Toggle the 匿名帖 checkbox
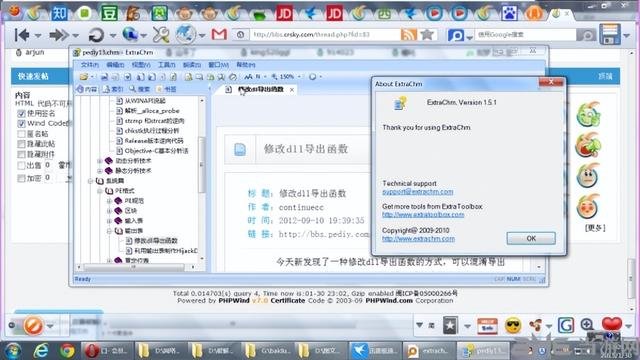This screenshot has width=640, height=360. pyautogui.click(x=21, y=134)
